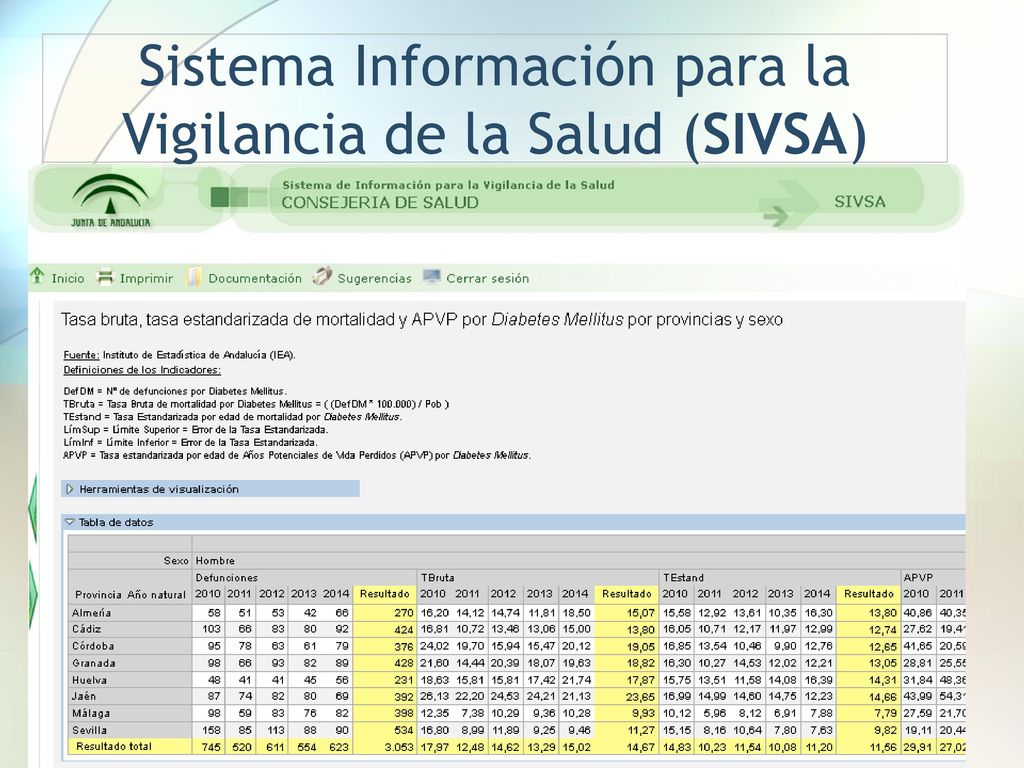1024x768 pixels.
Task: Click Definiciones de los Indicadores heading
Action: pyautogui.click(x=142, y=370)
